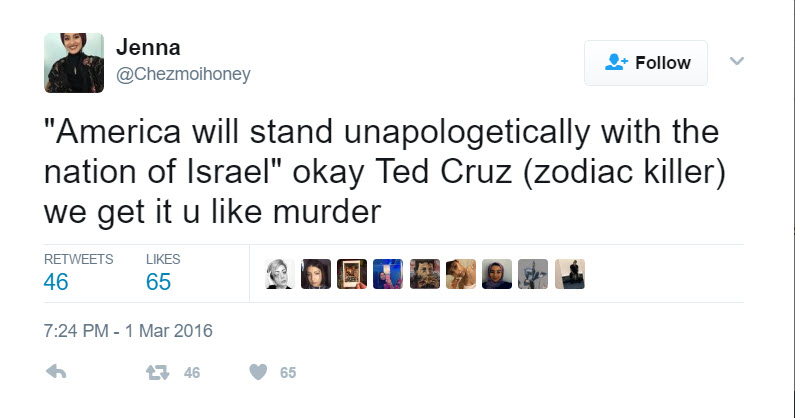Expand the tweet options chevron
This screenshot has width=795, height=418.
[737, 62]
